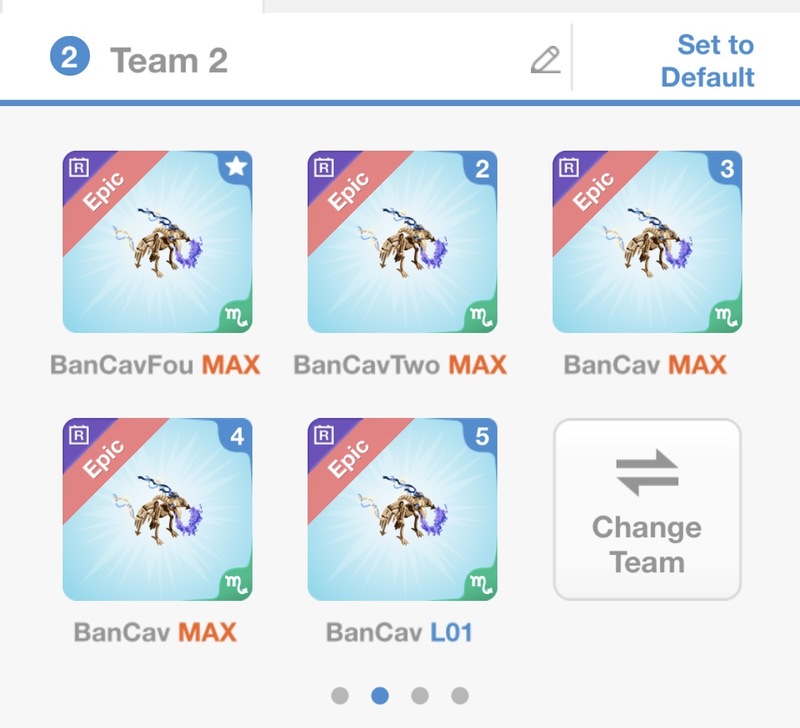Switch to the third page dot
The width and height of the screenshot is (800, 728).
pos(420,695)
